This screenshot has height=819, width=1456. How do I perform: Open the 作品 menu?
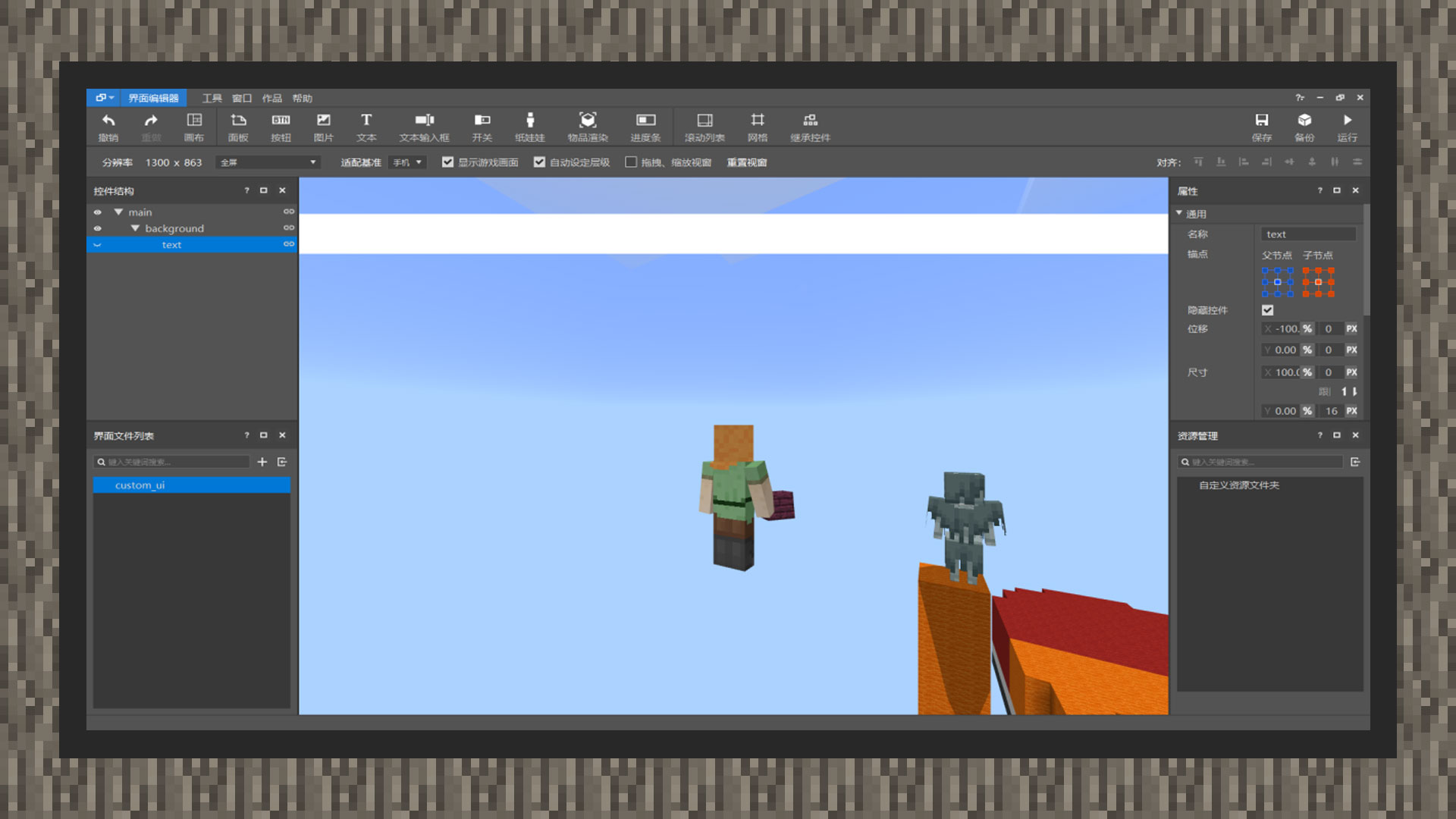coord(272,99)
